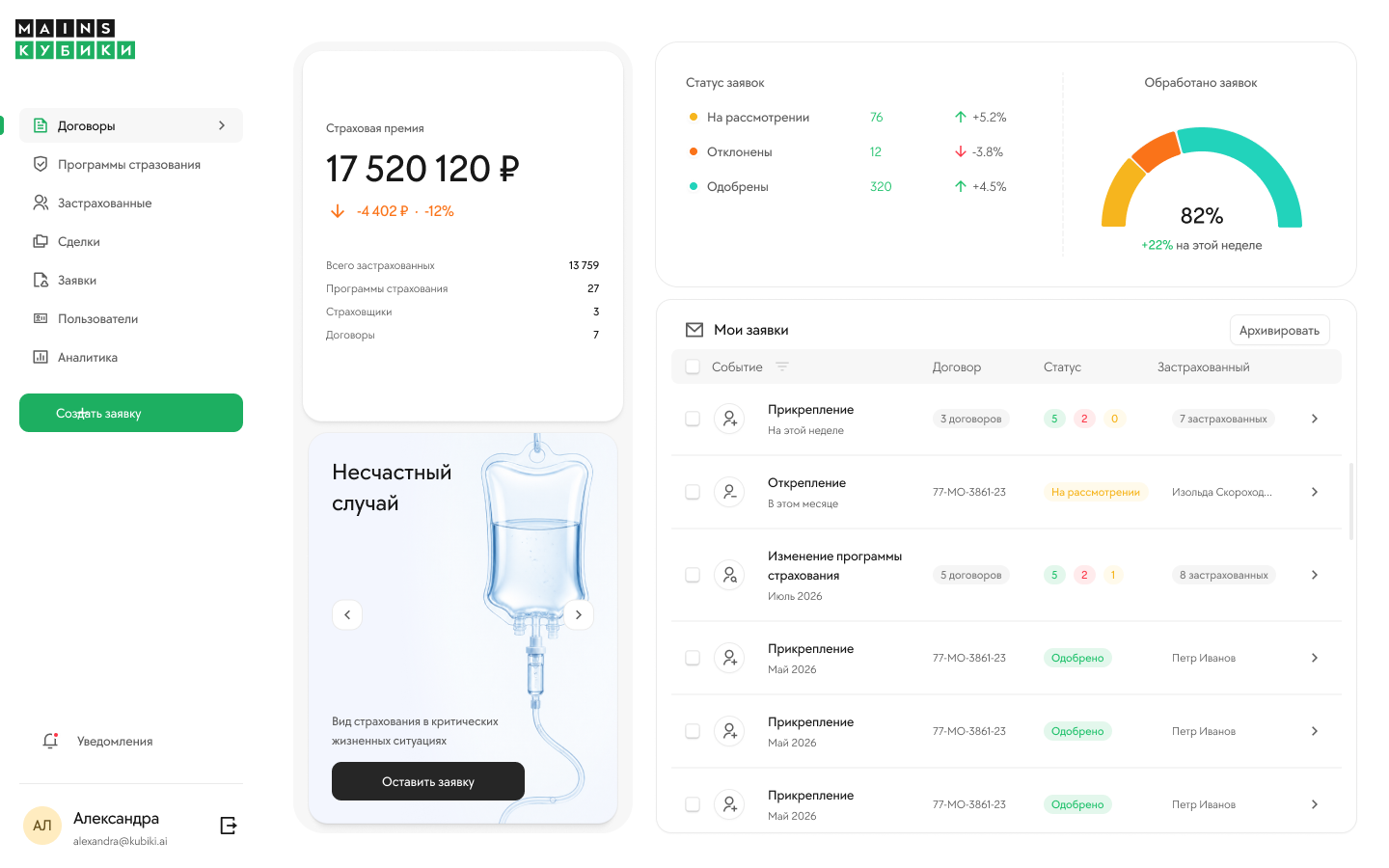Click the filter icon next to Событие

(782, 366)
